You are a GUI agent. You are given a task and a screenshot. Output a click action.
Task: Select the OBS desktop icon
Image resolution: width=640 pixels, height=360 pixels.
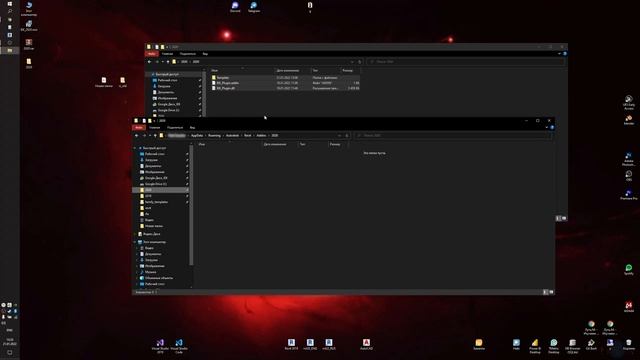[x=629, y=176]
